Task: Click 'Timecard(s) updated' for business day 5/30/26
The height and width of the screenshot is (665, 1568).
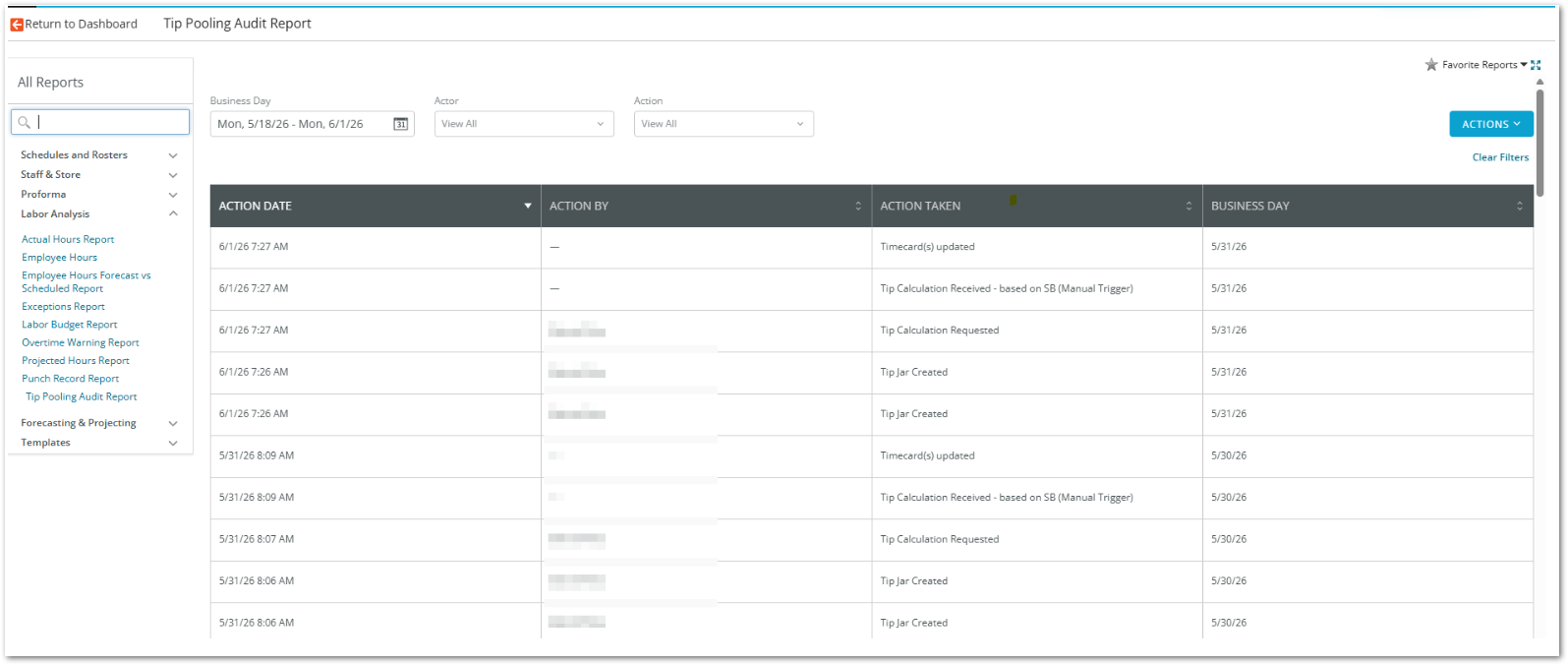Action: tap(927, 456)
